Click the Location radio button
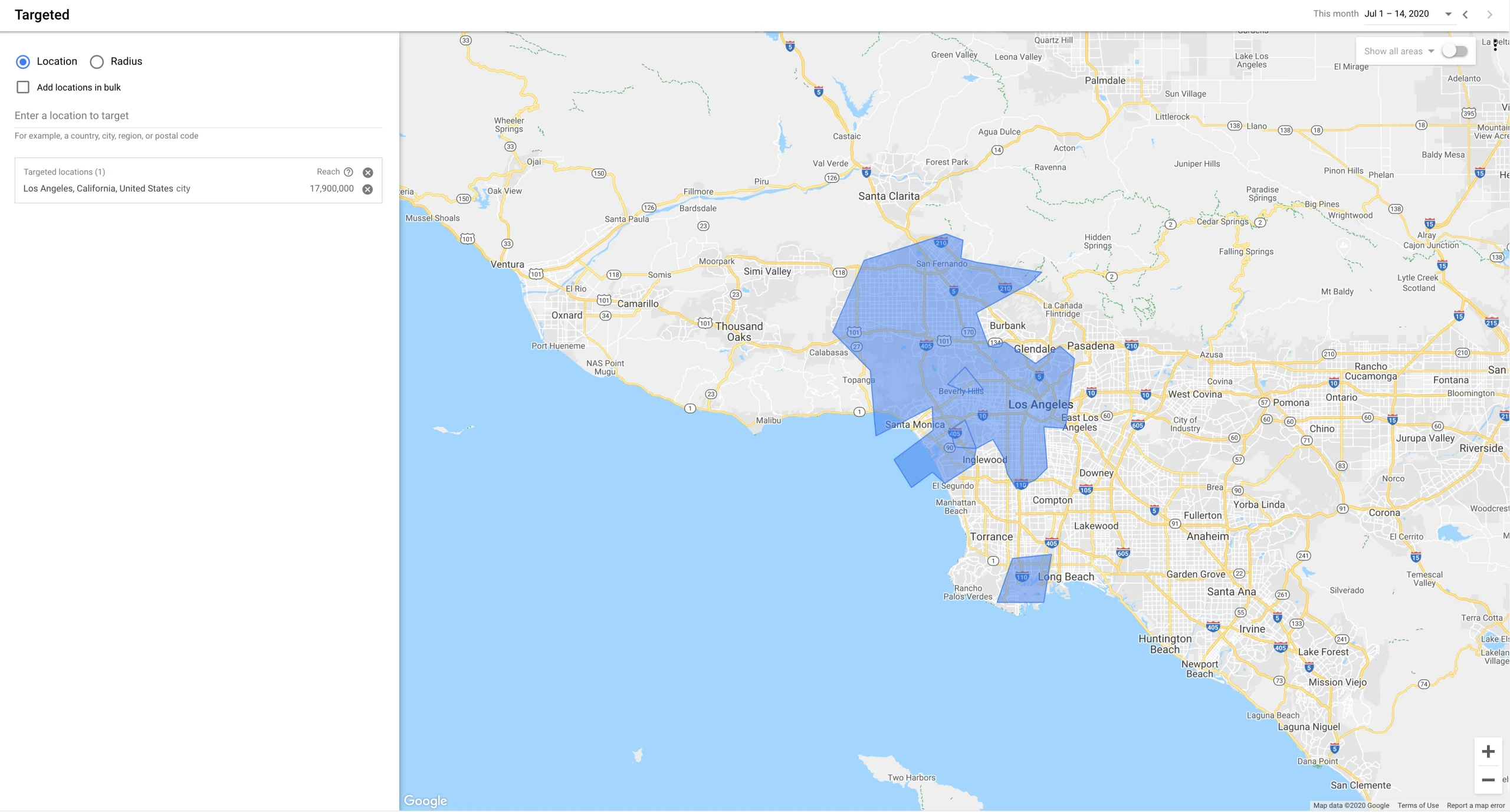 pyautogui.click(x=22, y=61)
